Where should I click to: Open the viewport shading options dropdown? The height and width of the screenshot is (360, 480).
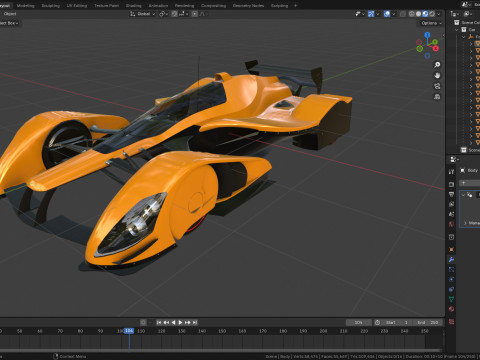439,14
